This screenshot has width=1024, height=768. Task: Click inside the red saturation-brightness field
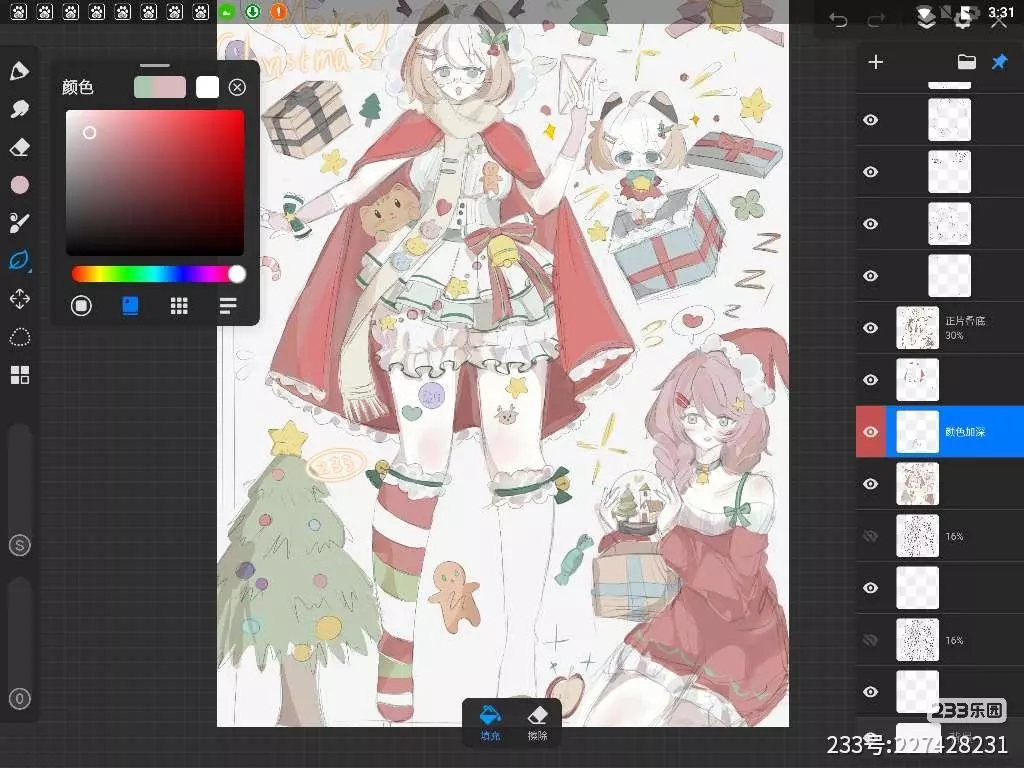coord(155,183)
